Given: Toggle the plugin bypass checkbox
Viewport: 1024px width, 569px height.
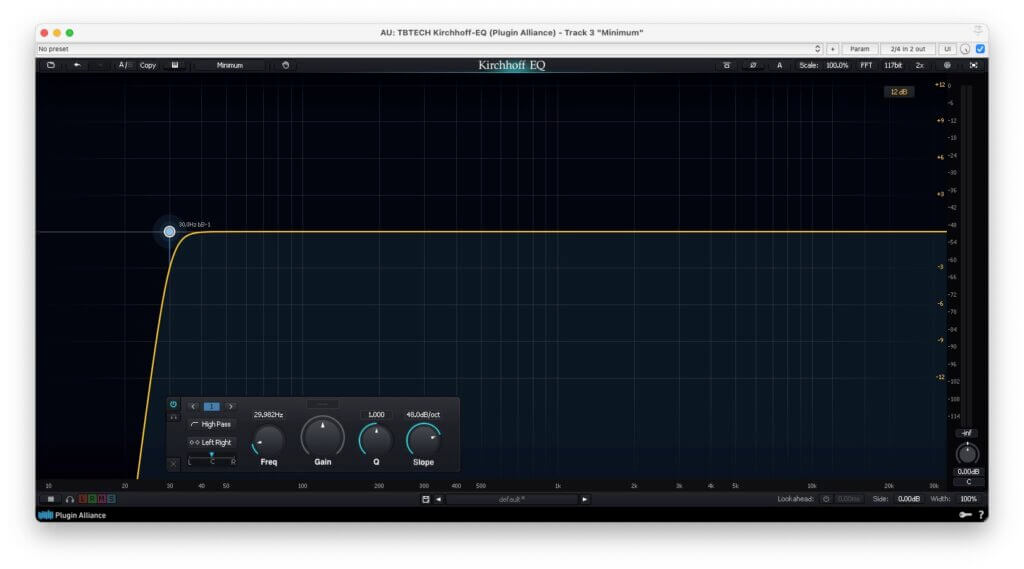Looking at the screenshot, I should click(x=980, y=48).
